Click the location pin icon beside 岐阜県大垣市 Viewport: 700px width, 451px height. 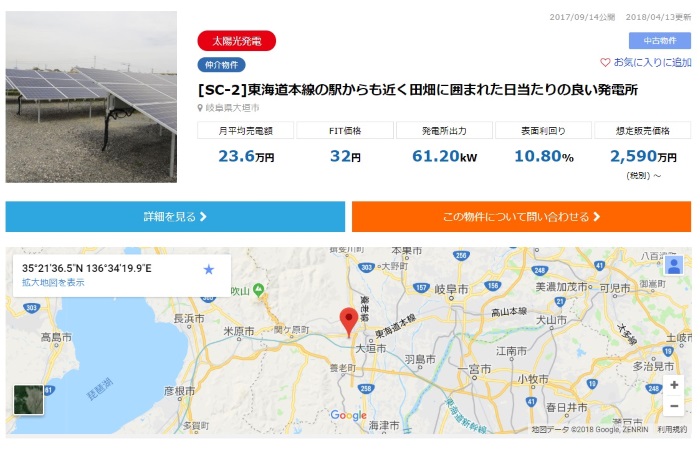pyautogui.click(x=200, y=108)
